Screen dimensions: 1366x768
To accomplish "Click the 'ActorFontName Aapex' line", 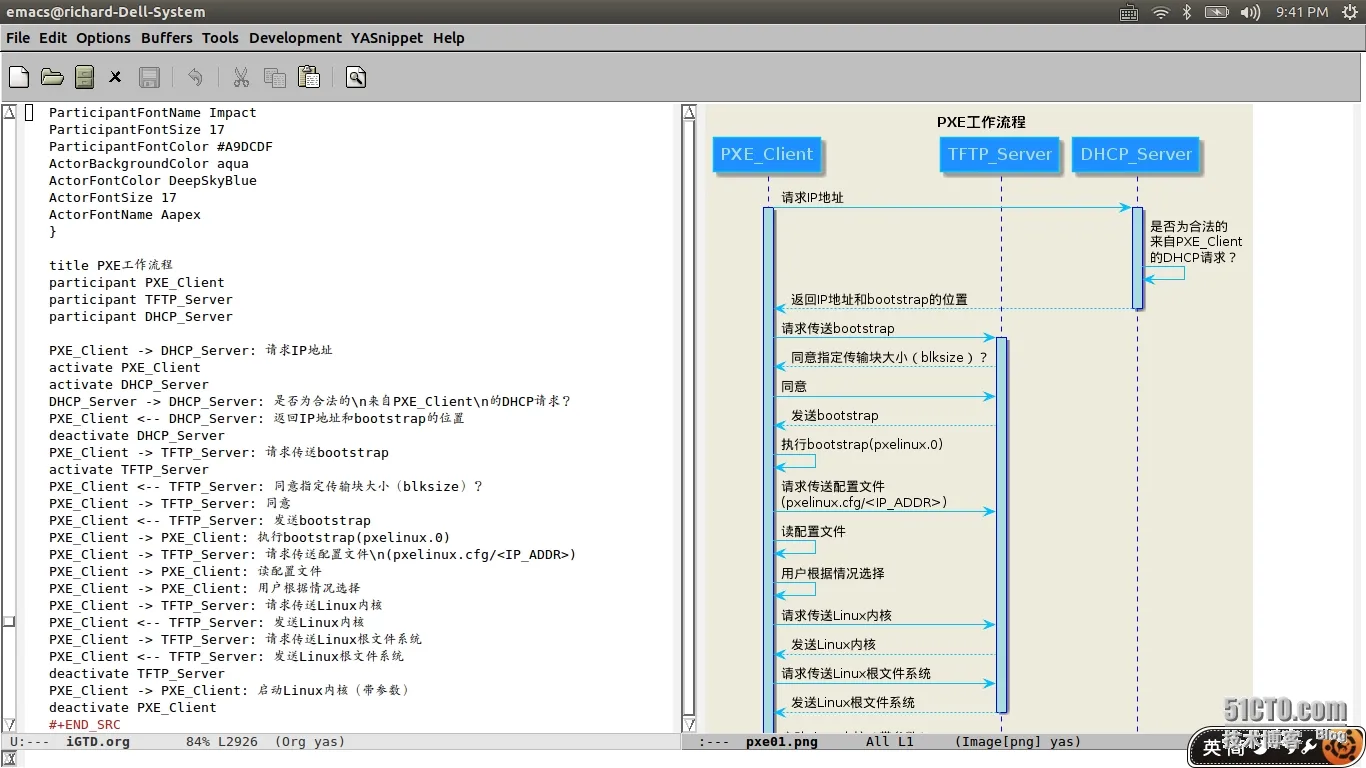I will tap(124, 215).
